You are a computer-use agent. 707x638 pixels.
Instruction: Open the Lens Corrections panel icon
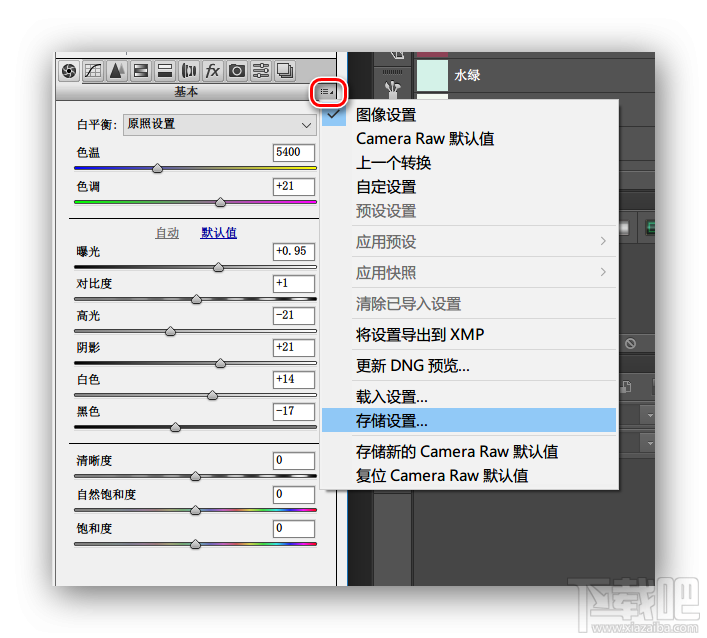coord(188,71)
